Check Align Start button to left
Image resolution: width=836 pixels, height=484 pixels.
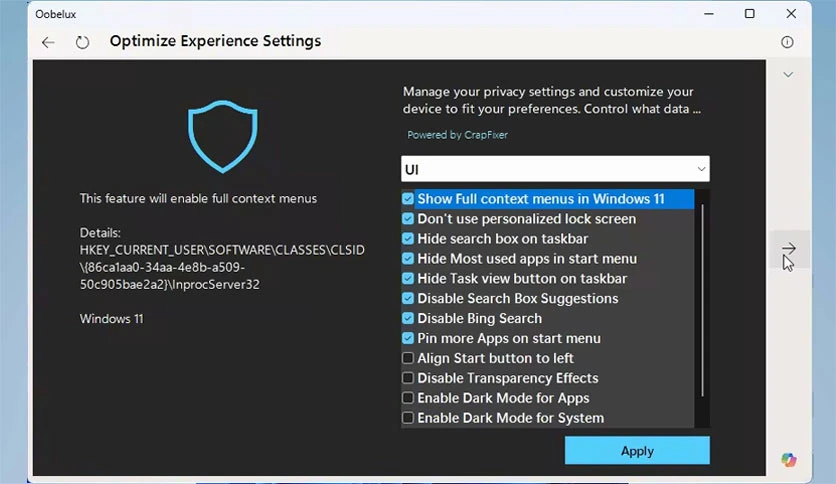(x=408, y=358)
